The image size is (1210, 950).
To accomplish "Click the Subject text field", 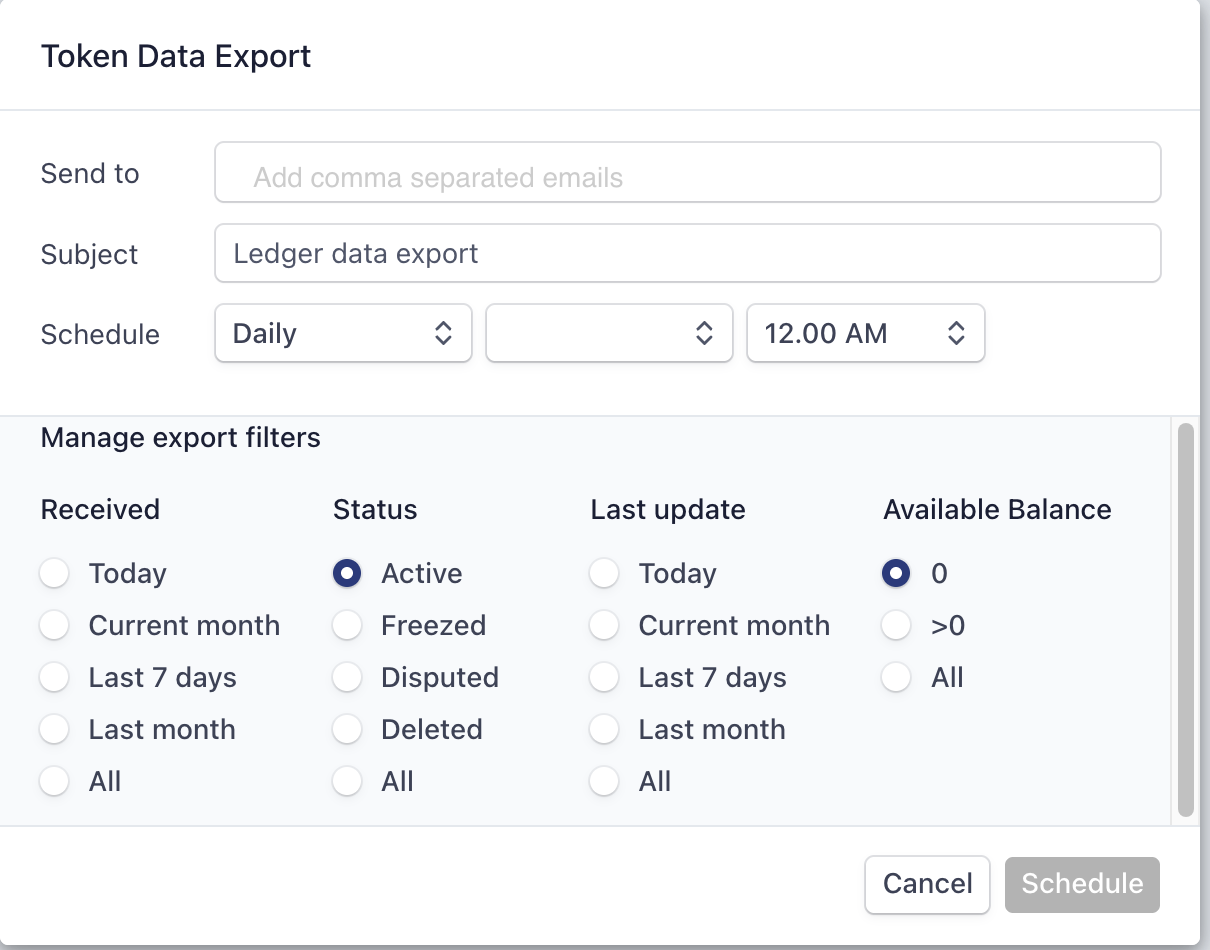I will [x=687, y=254].
